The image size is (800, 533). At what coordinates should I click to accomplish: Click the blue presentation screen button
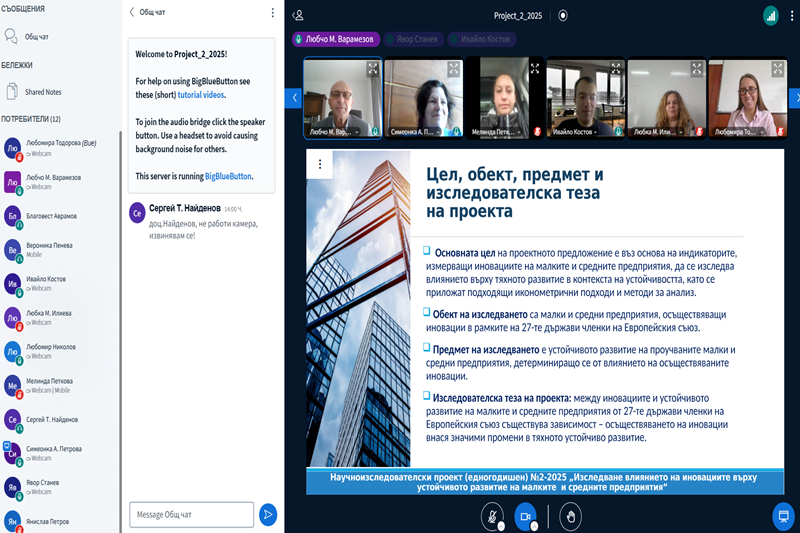point(783,516)
